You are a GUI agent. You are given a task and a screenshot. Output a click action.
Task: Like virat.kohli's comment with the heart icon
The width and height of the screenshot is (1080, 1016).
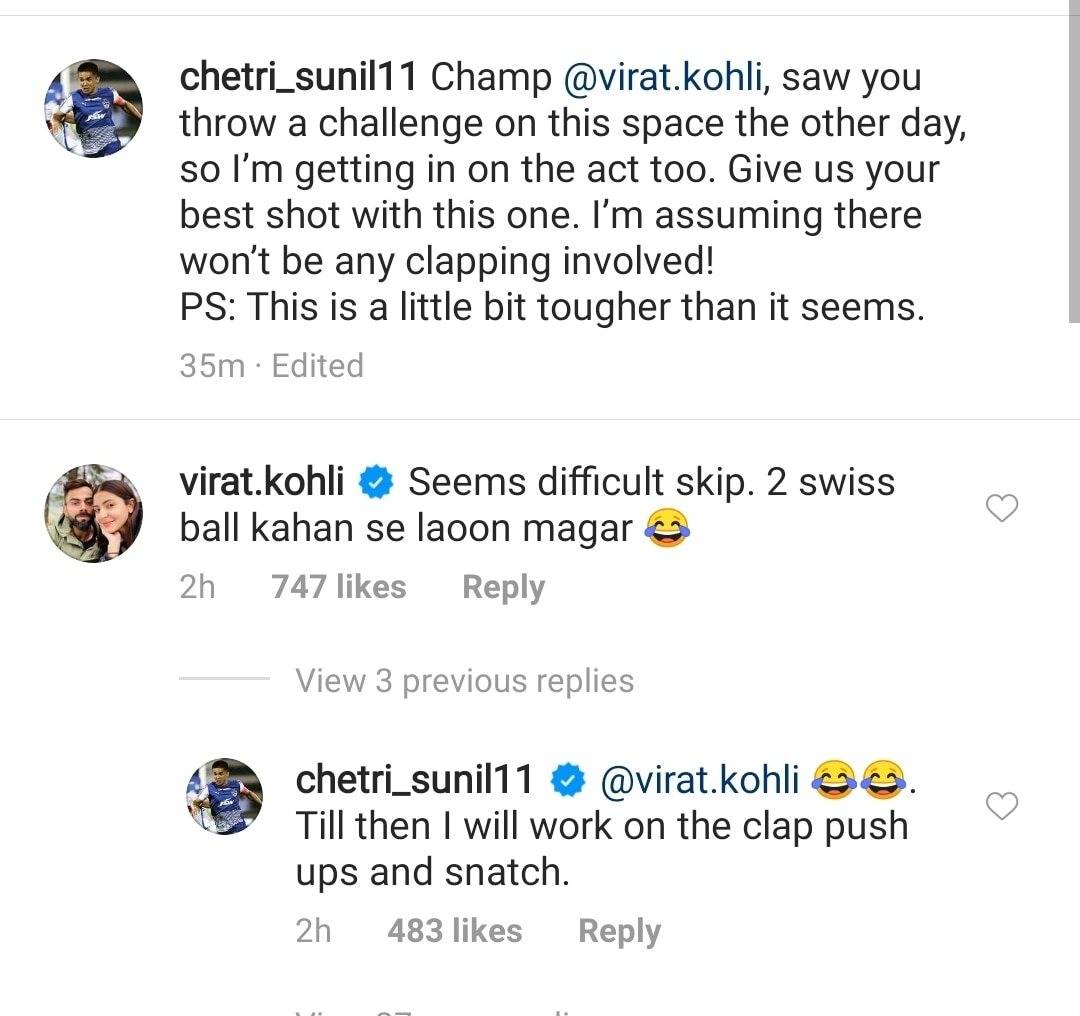point(1001,509)
